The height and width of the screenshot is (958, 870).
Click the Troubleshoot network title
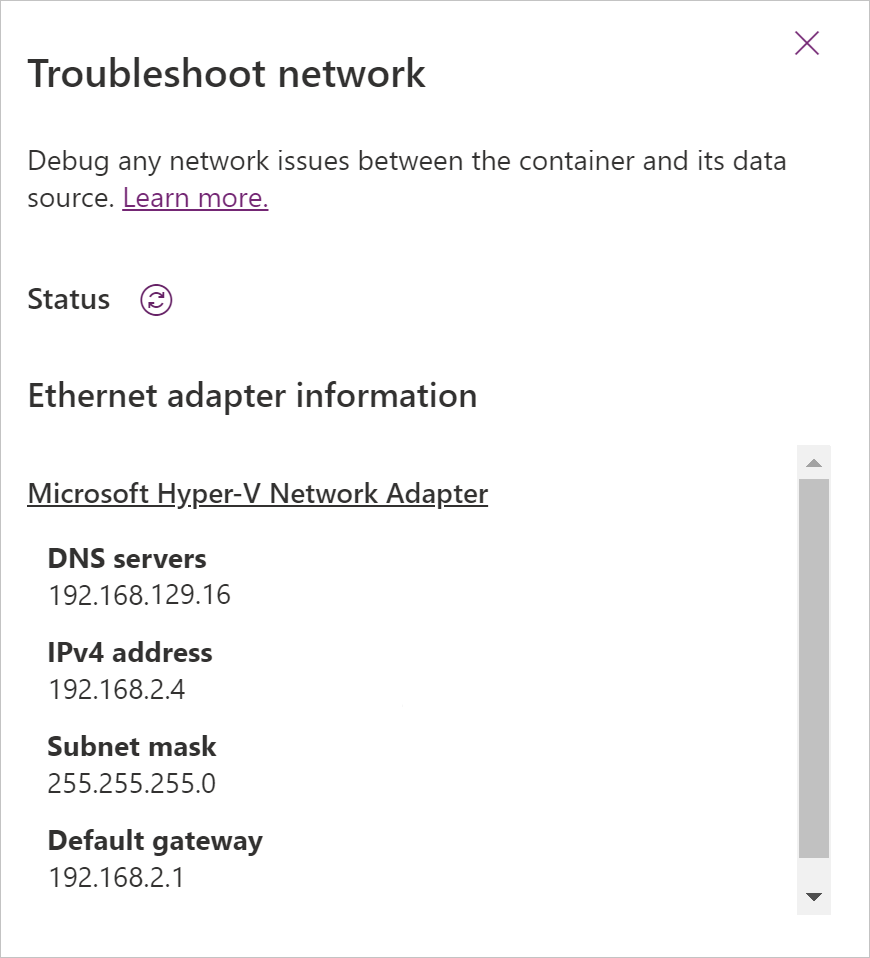(x=227, y=72)
